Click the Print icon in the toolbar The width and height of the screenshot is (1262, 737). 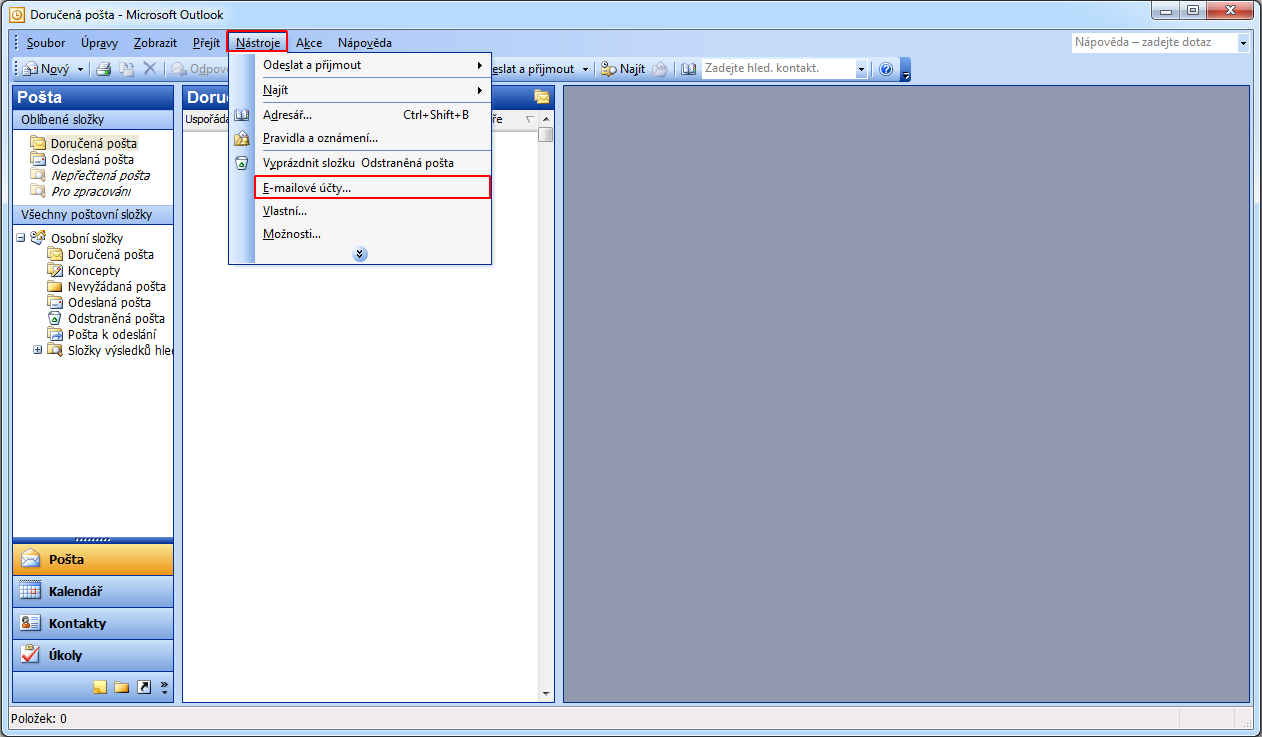[x=104, y=69]
